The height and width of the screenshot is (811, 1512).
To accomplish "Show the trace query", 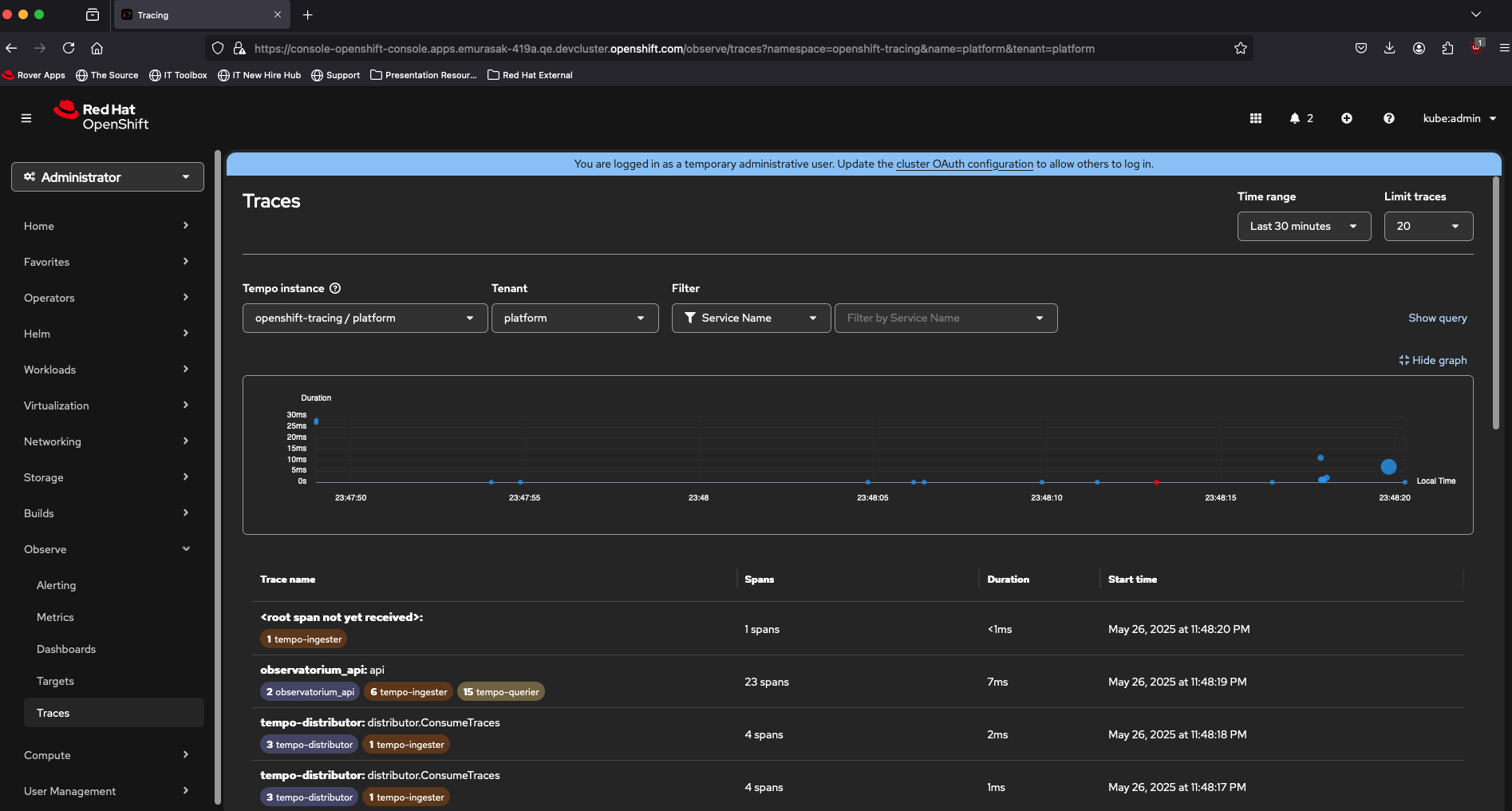I will 1437,318.
